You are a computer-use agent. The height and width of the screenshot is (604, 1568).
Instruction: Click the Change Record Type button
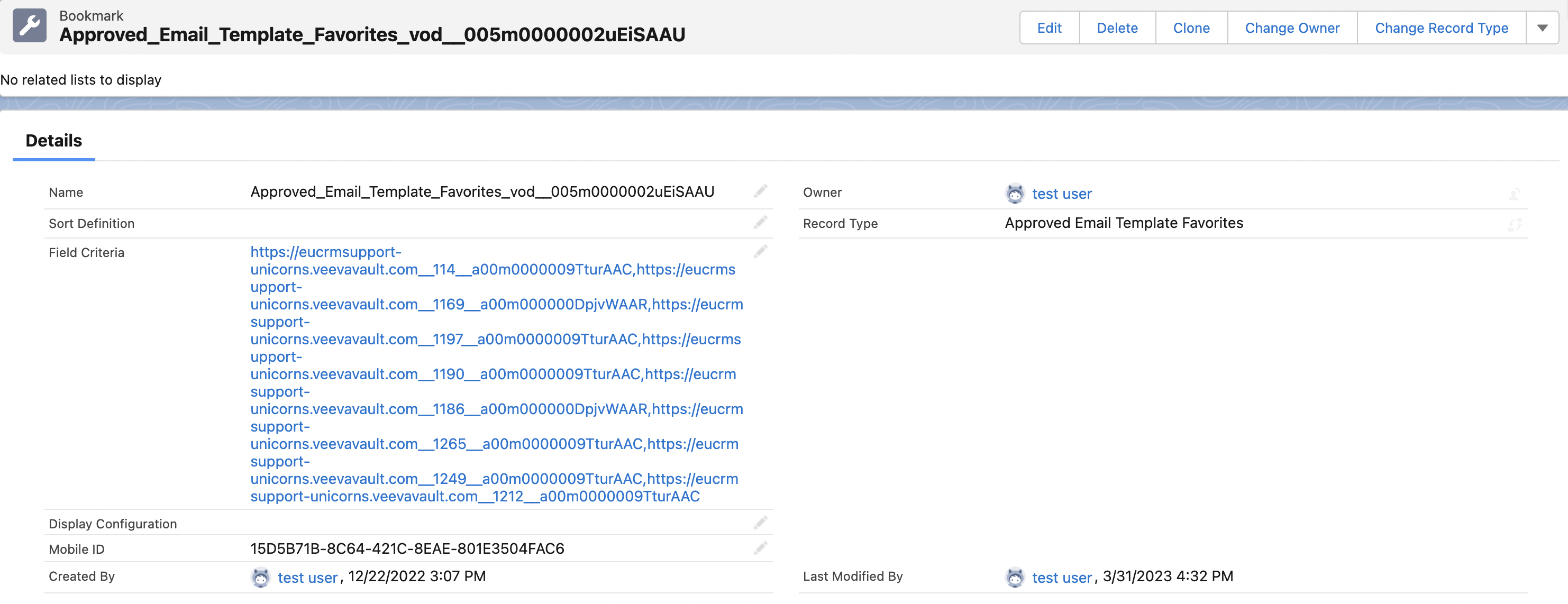pyautogui.click(x=1441, y=28)
